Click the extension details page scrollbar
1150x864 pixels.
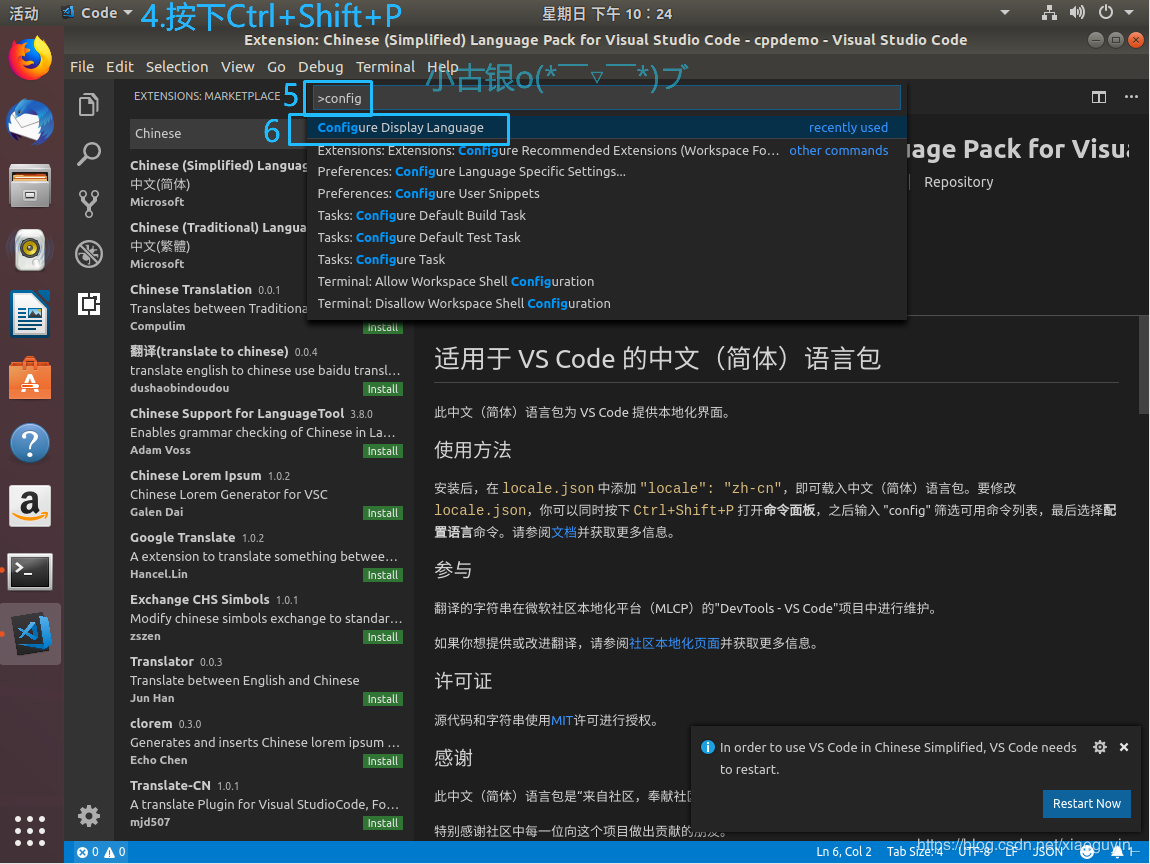1143,365
